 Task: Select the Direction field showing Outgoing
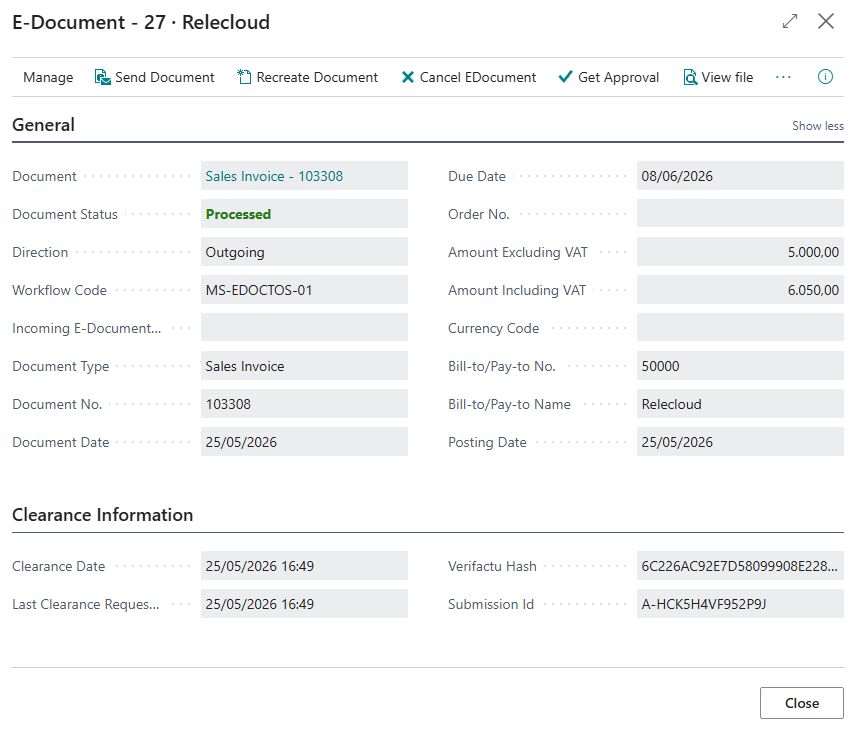pos(304,251)
